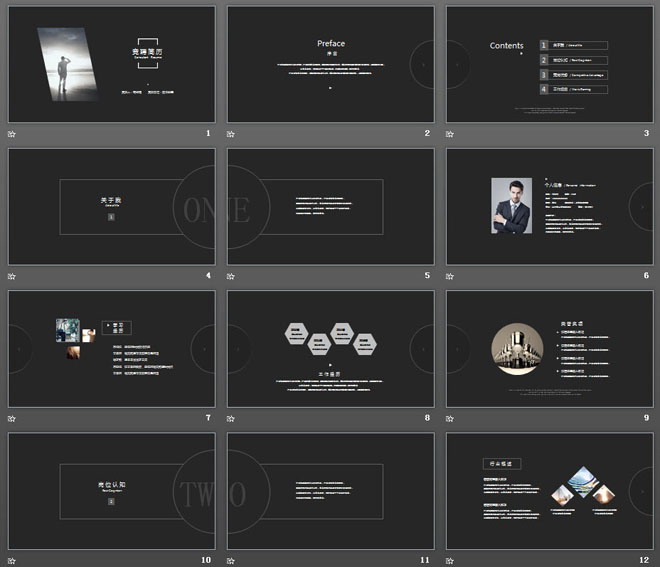Viewport: 660px width, 567px height.
Task: Open the Contents slide 3 thumbnail
Action: (x=550, y=64)
